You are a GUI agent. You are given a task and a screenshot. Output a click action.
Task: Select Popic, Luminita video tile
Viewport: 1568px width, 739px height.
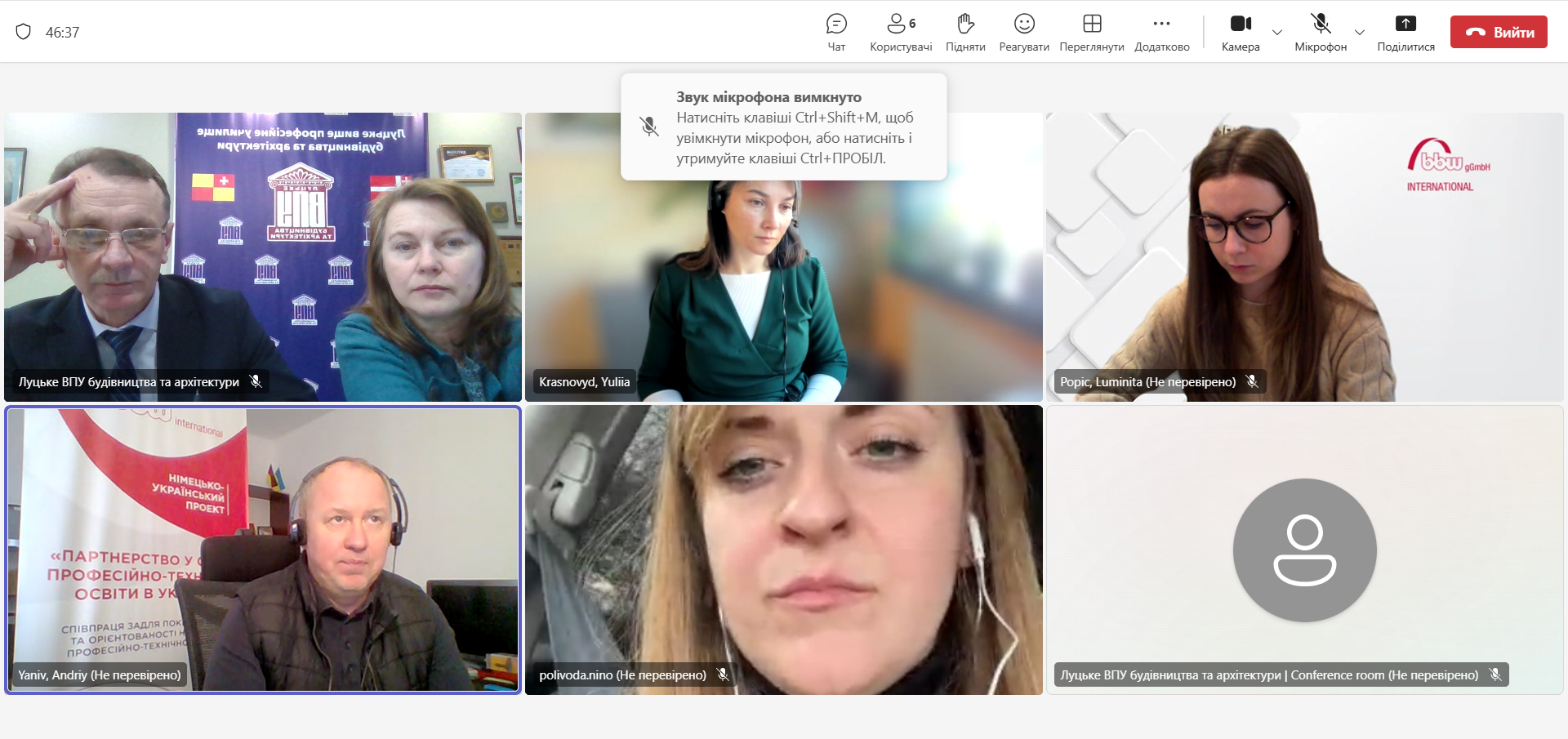click(1304, 256)
